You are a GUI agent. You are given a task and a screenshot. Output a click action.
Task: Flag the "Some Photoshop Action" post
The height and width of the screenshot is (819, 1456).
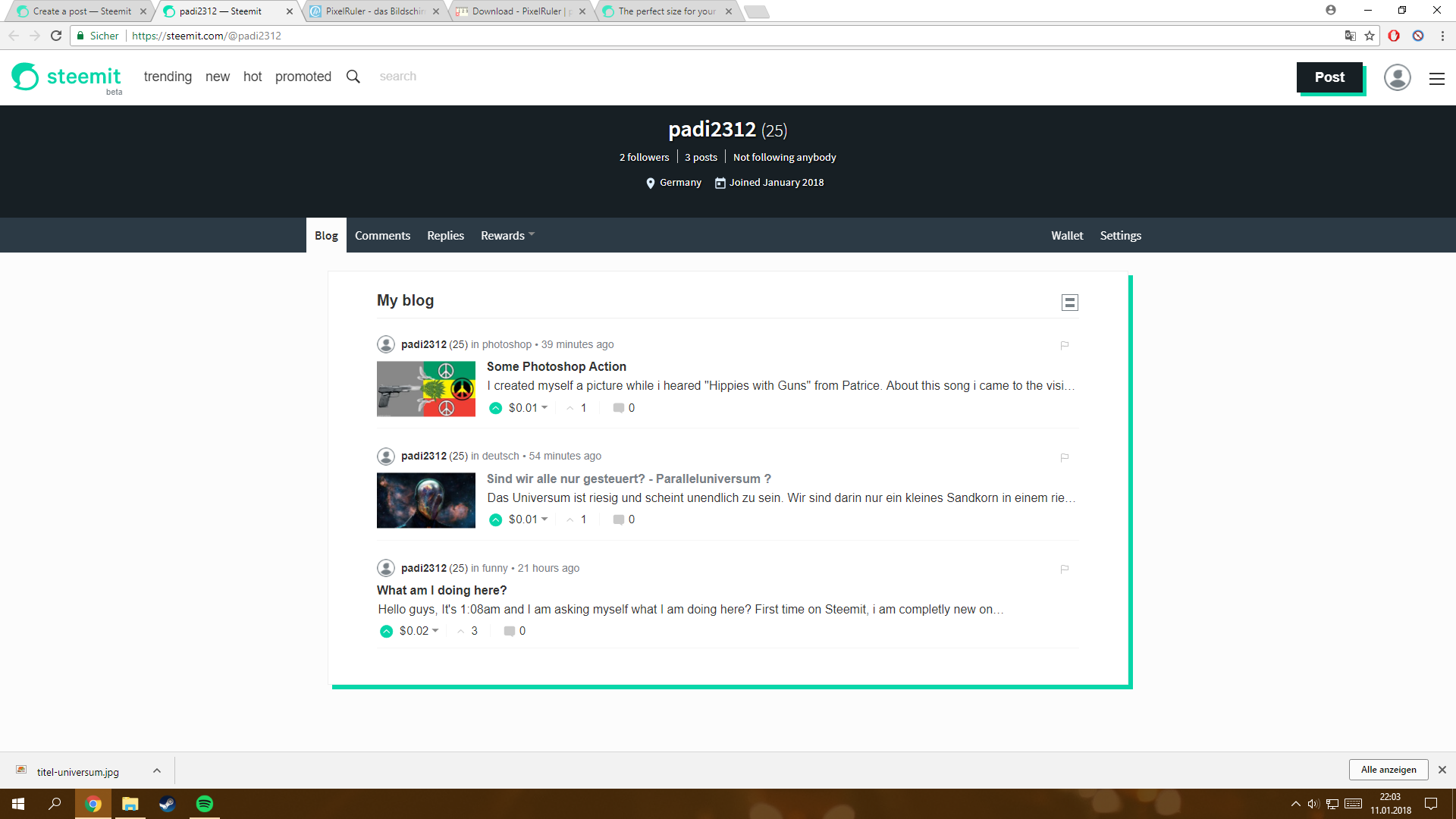click(x=1065, y=345)
